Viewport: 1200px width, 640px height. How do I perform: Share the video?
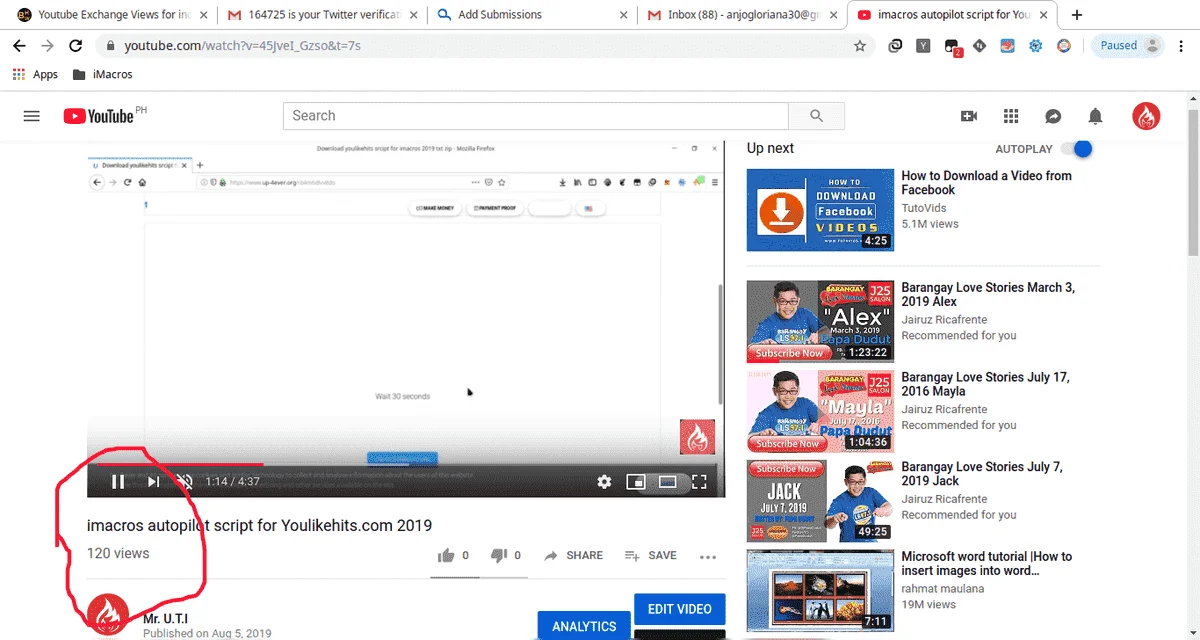pos(573,555)
